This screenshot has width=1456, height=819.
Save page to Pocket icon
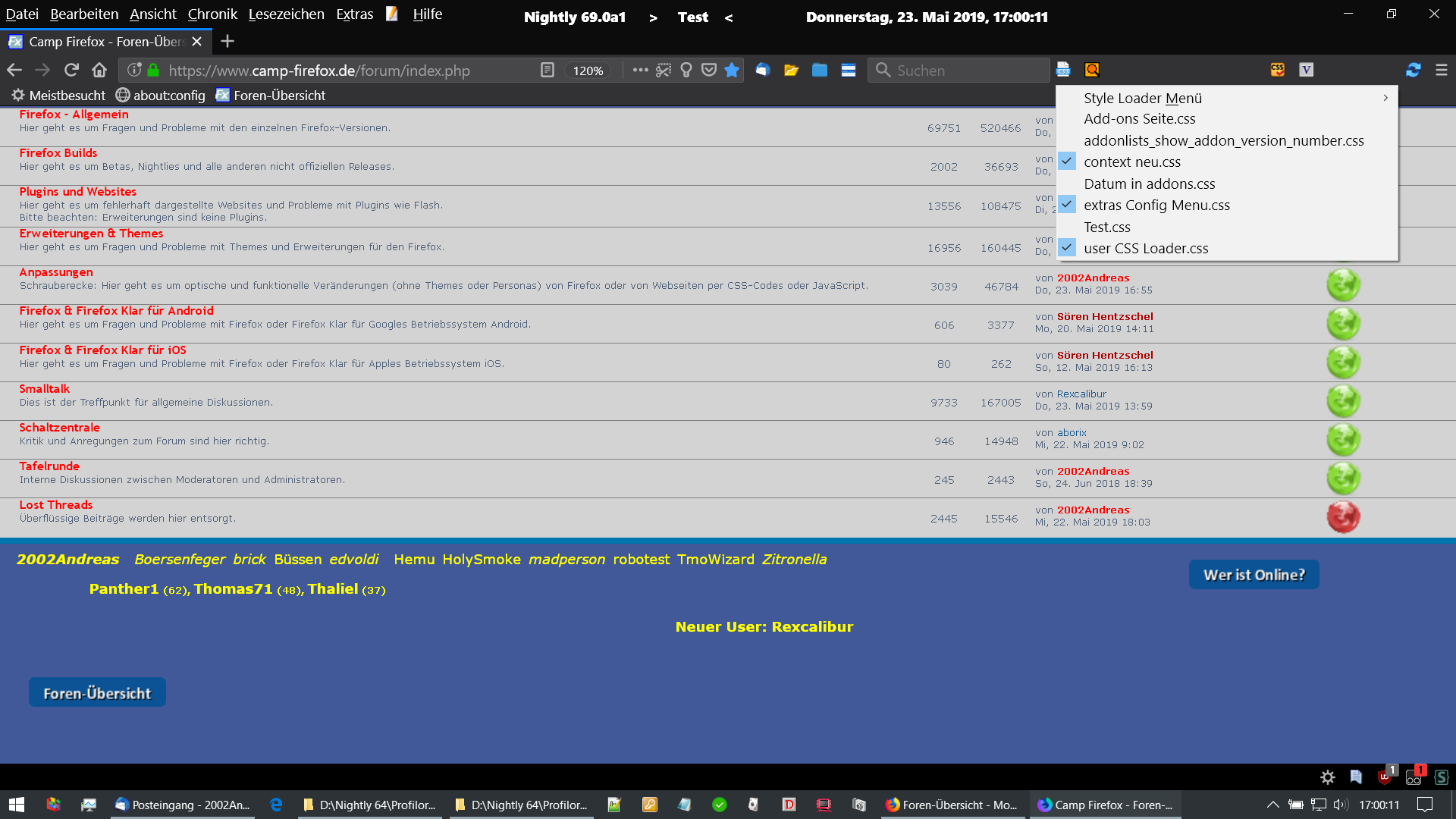click(x=708, y=70)
